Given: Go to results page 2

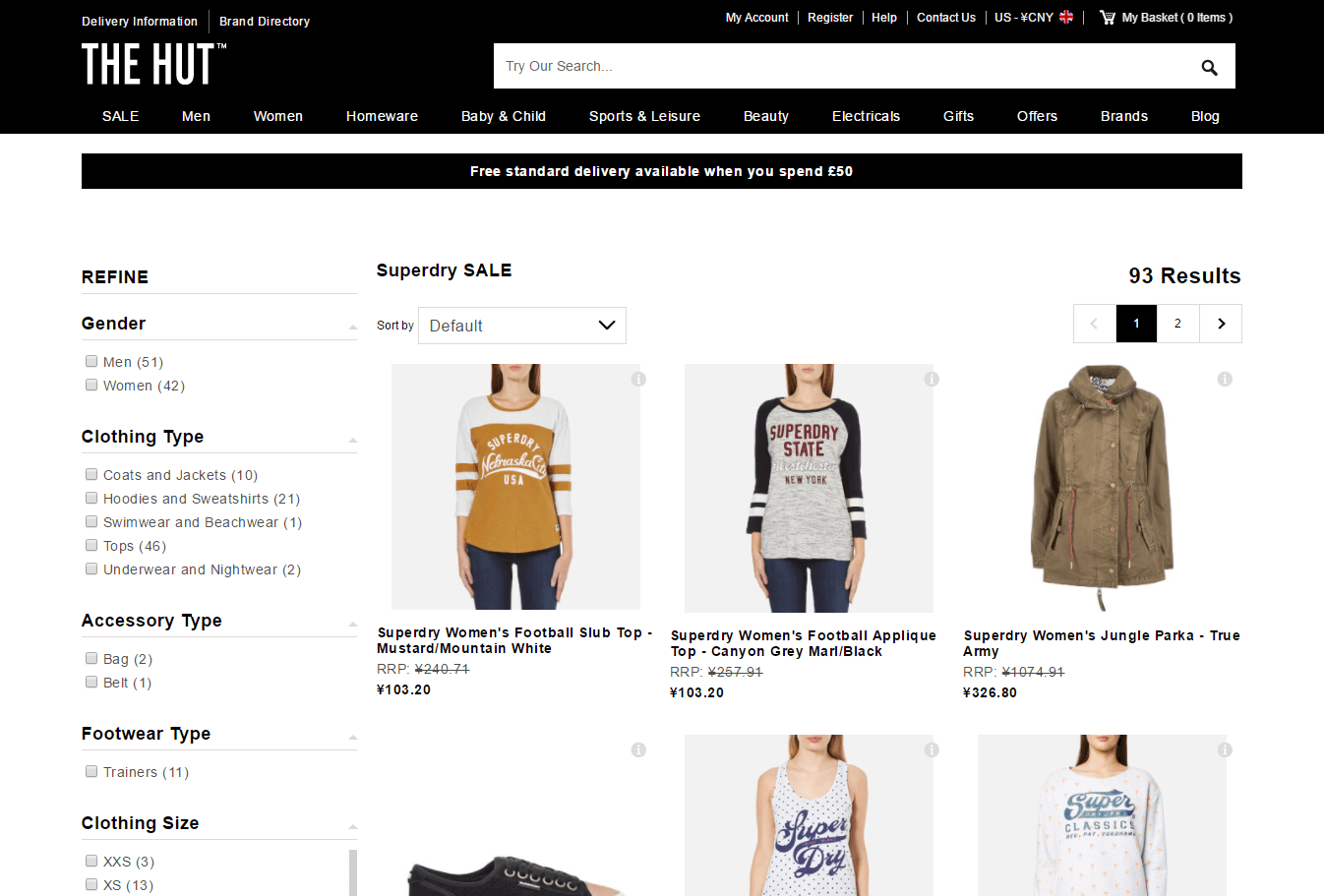Looking at the screenshot, I should tap(1177, 324).
